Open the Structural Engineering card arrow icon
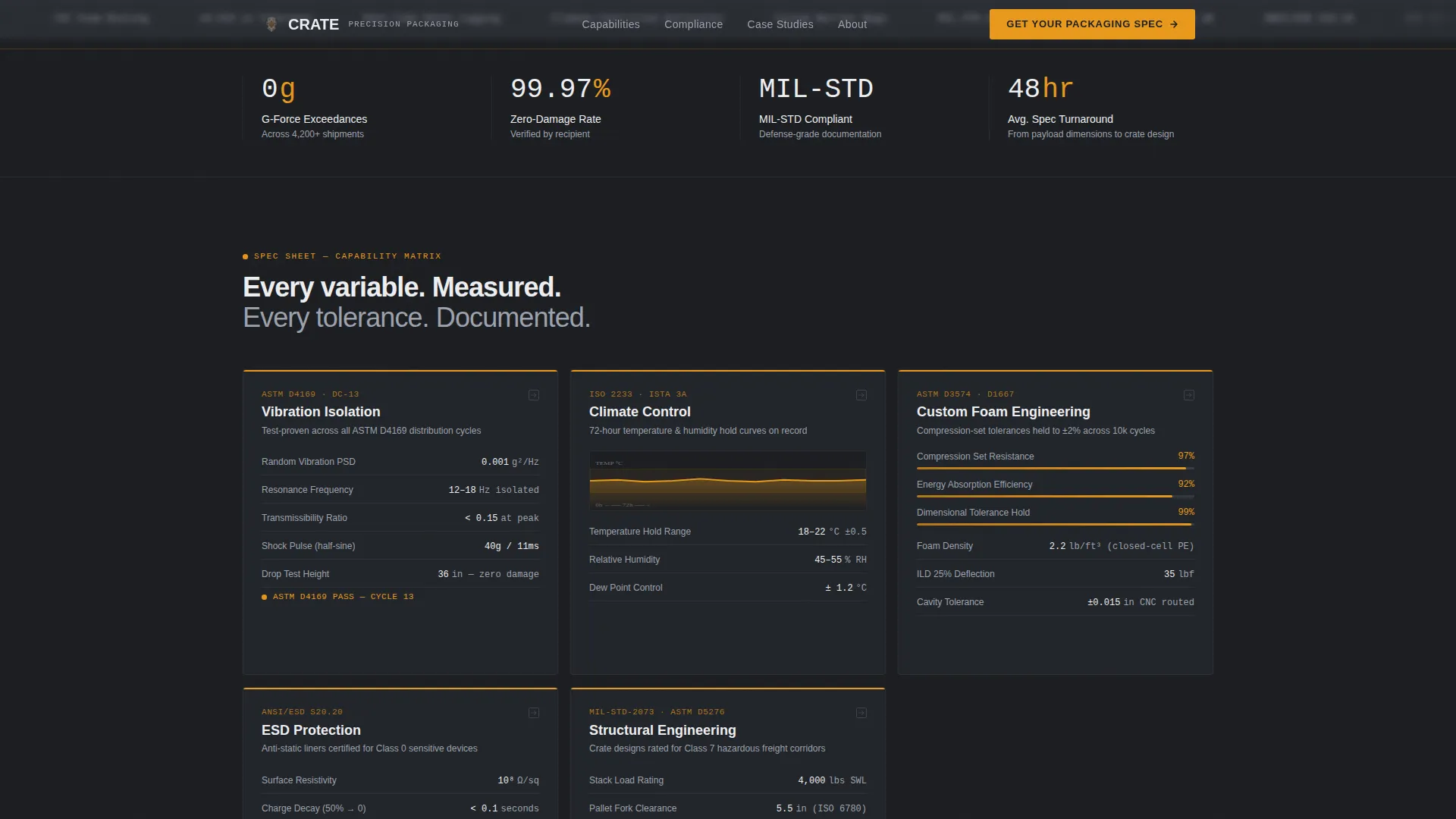The width and height of the screenshot is (1456, 819). tap(861, 713)
